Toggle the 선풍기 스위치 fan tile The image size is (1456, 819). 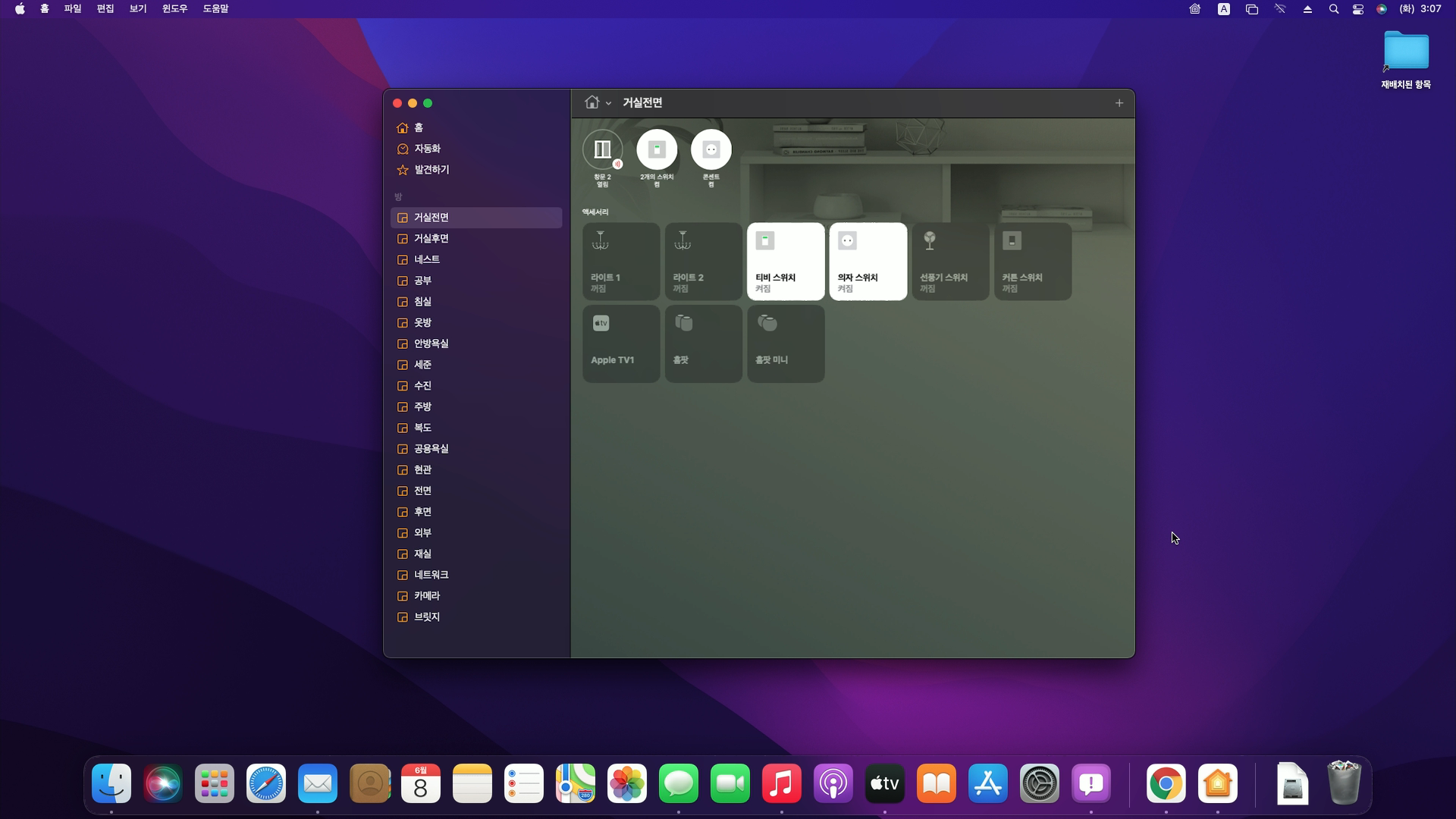pyautogui.click(x=950, y=261)
